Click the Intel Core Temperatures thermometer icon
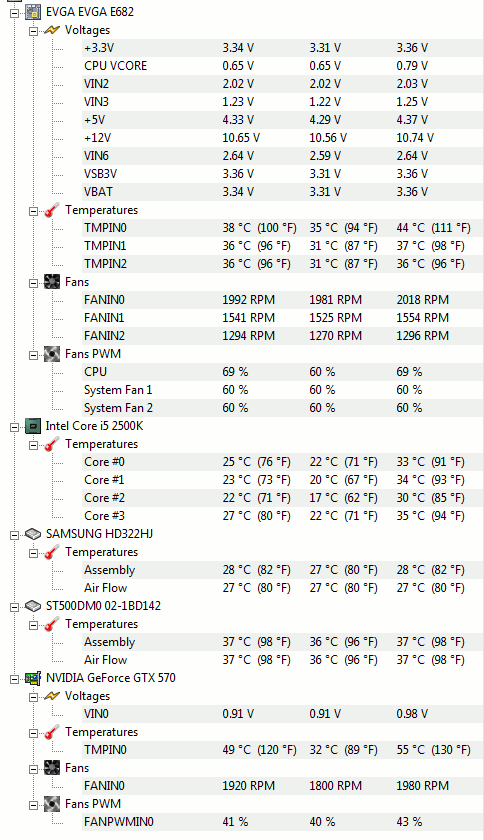Screen dimensions: 484x840 pyautogui.click(x=51, y=445)
